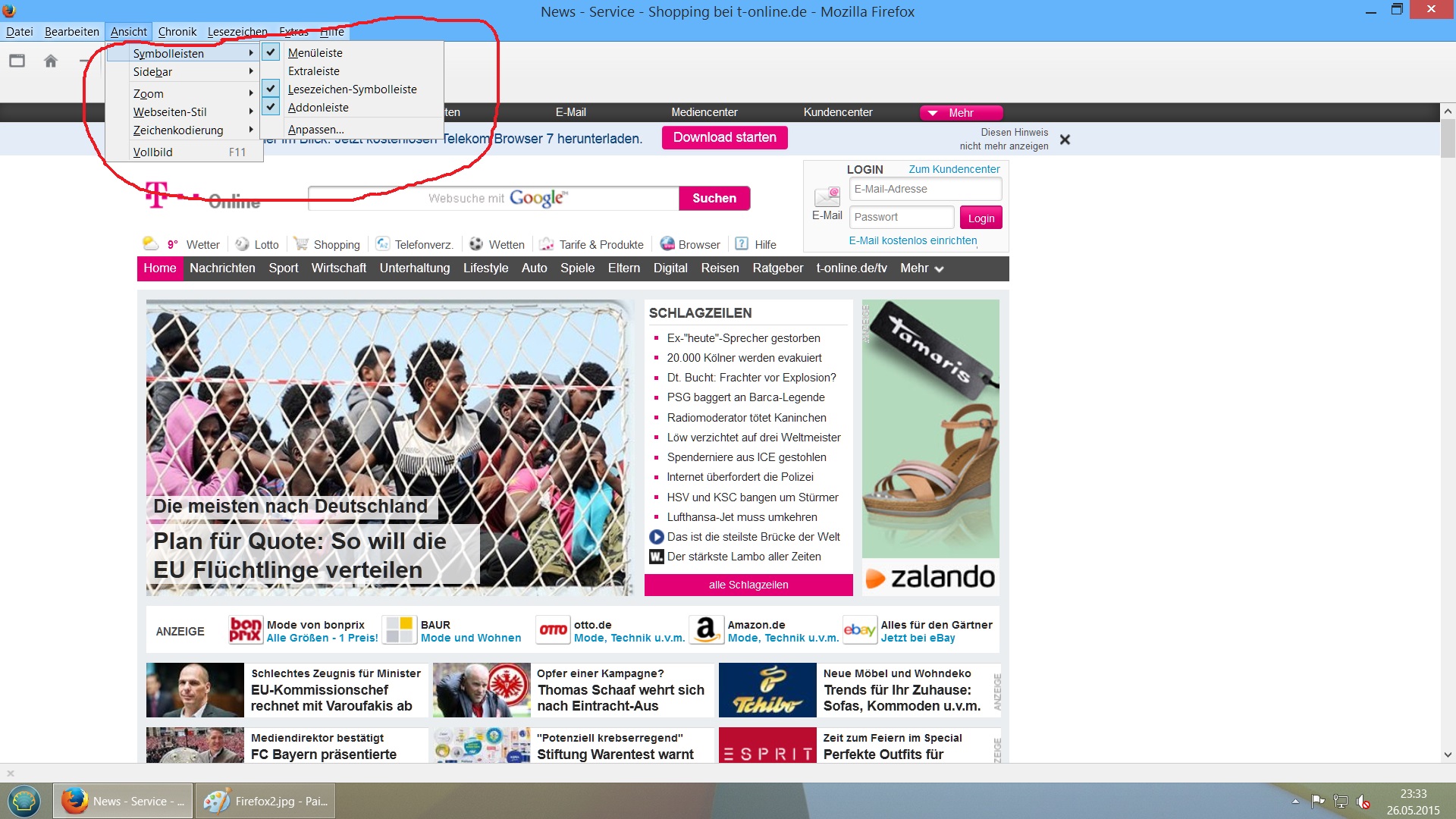This screenshot has height=819, width=1456.
Task: Click the Wetten soccer ball icon
Action: pyautogui.click(x=476, y=244)
